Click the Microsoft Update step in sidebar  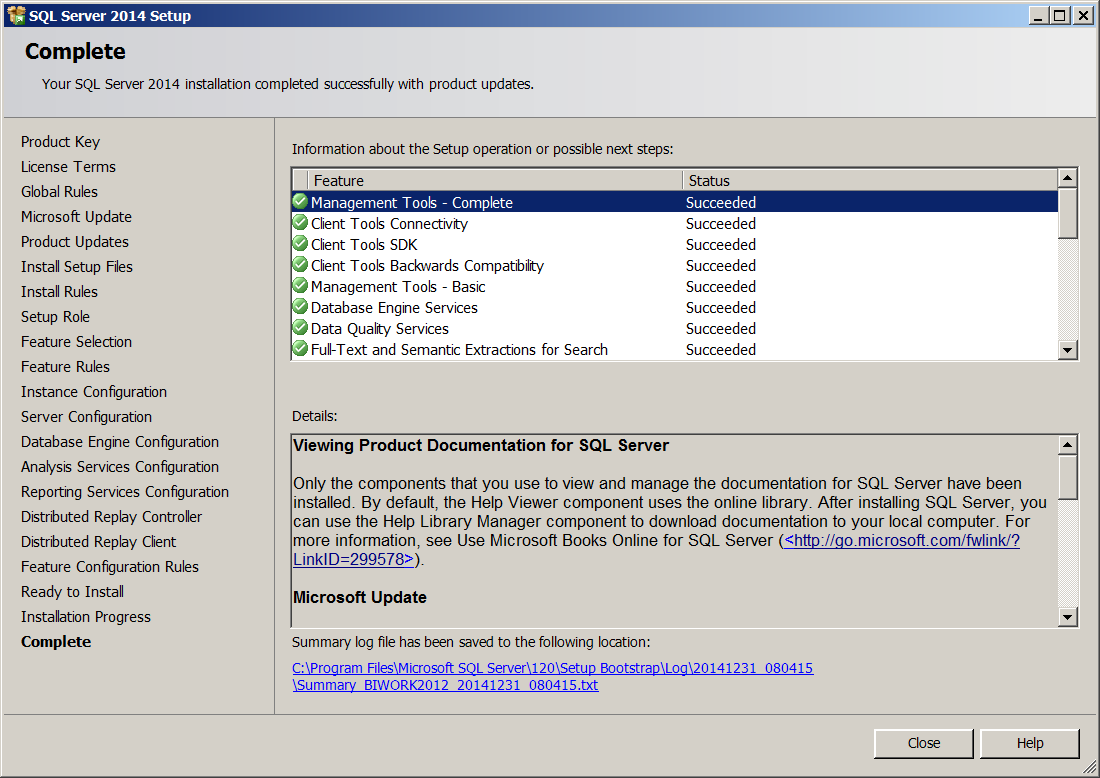click(76, 217)
